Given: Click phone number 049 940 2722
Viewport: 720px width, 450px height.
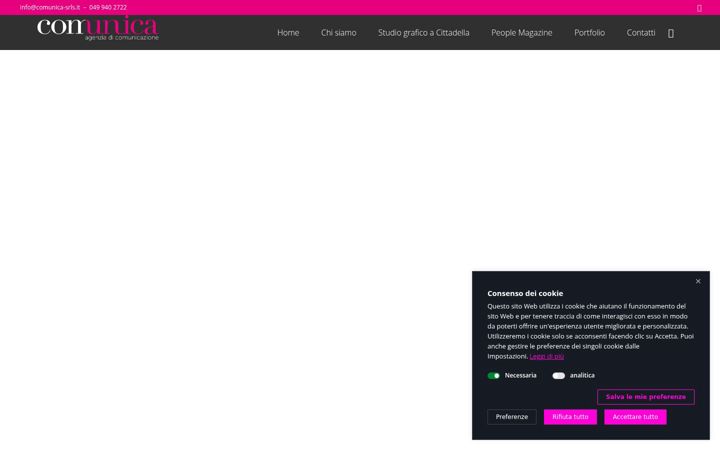Looking at the screenshot, I should (108, 7).
